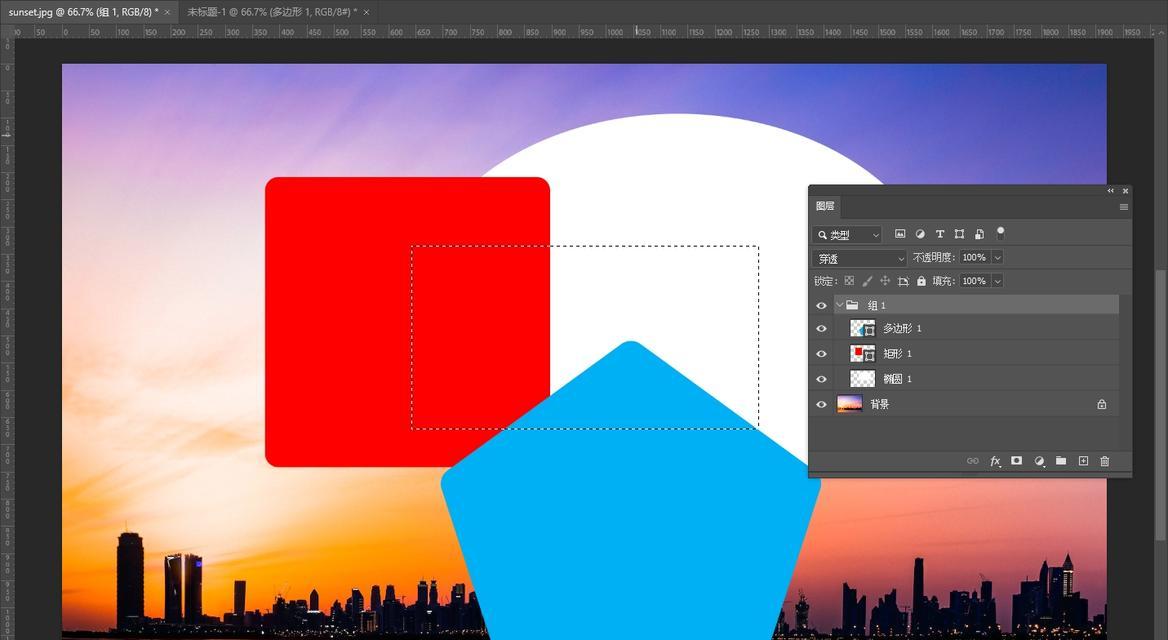Screen dimensions: 1168x640
Task: Hide the 椭圆 1 layer
Action: coord(822,379)
